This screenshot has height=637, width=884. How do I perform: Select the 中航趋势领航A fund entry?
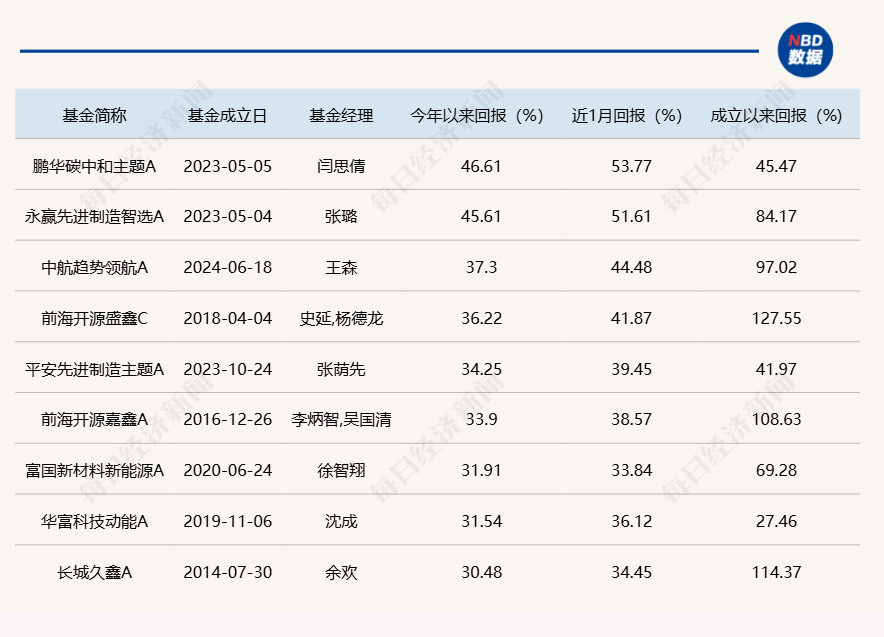tap(95, 267)
